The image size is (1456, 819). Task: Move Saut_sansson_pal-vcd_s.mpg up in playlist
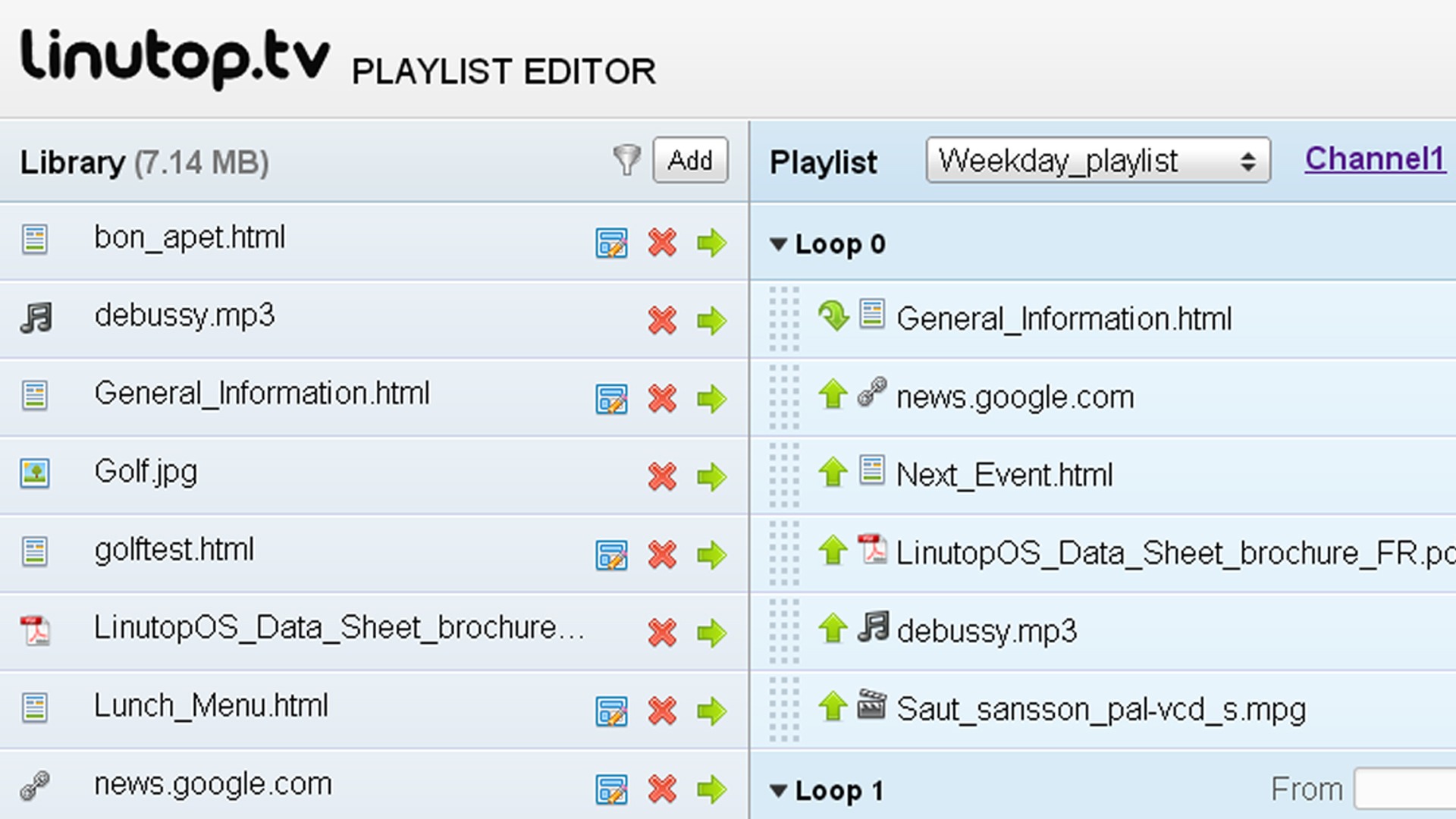coord(833,707)
